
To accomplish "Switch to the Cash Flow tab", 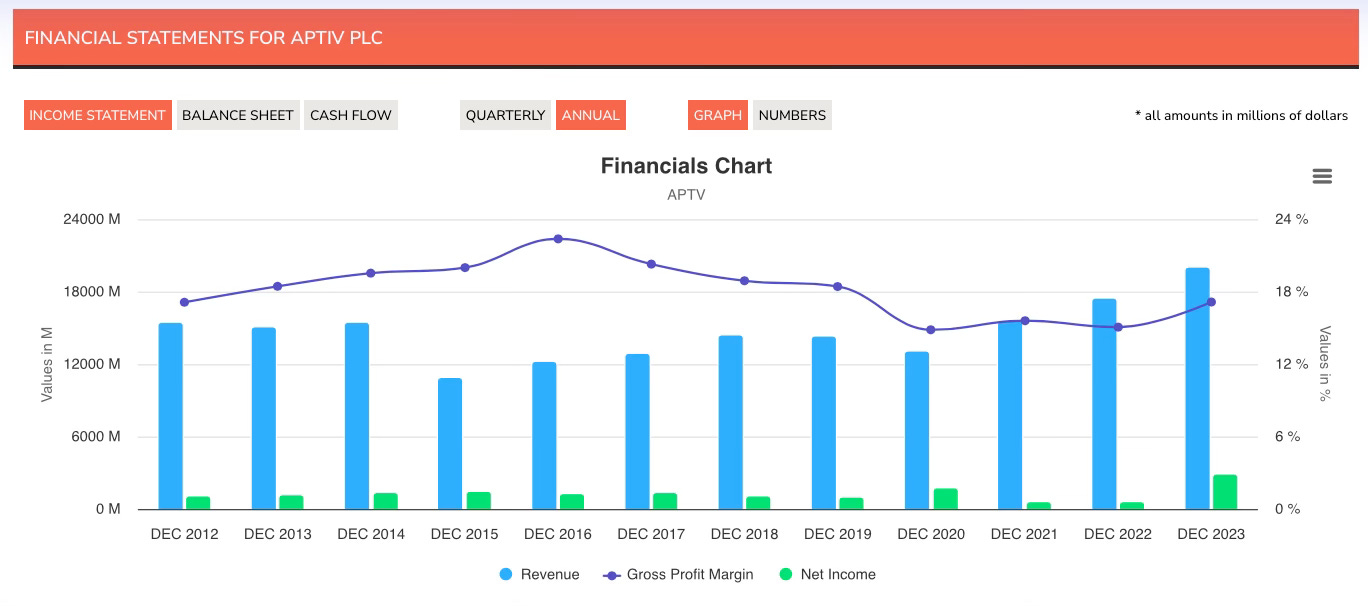I will (351, 115).
